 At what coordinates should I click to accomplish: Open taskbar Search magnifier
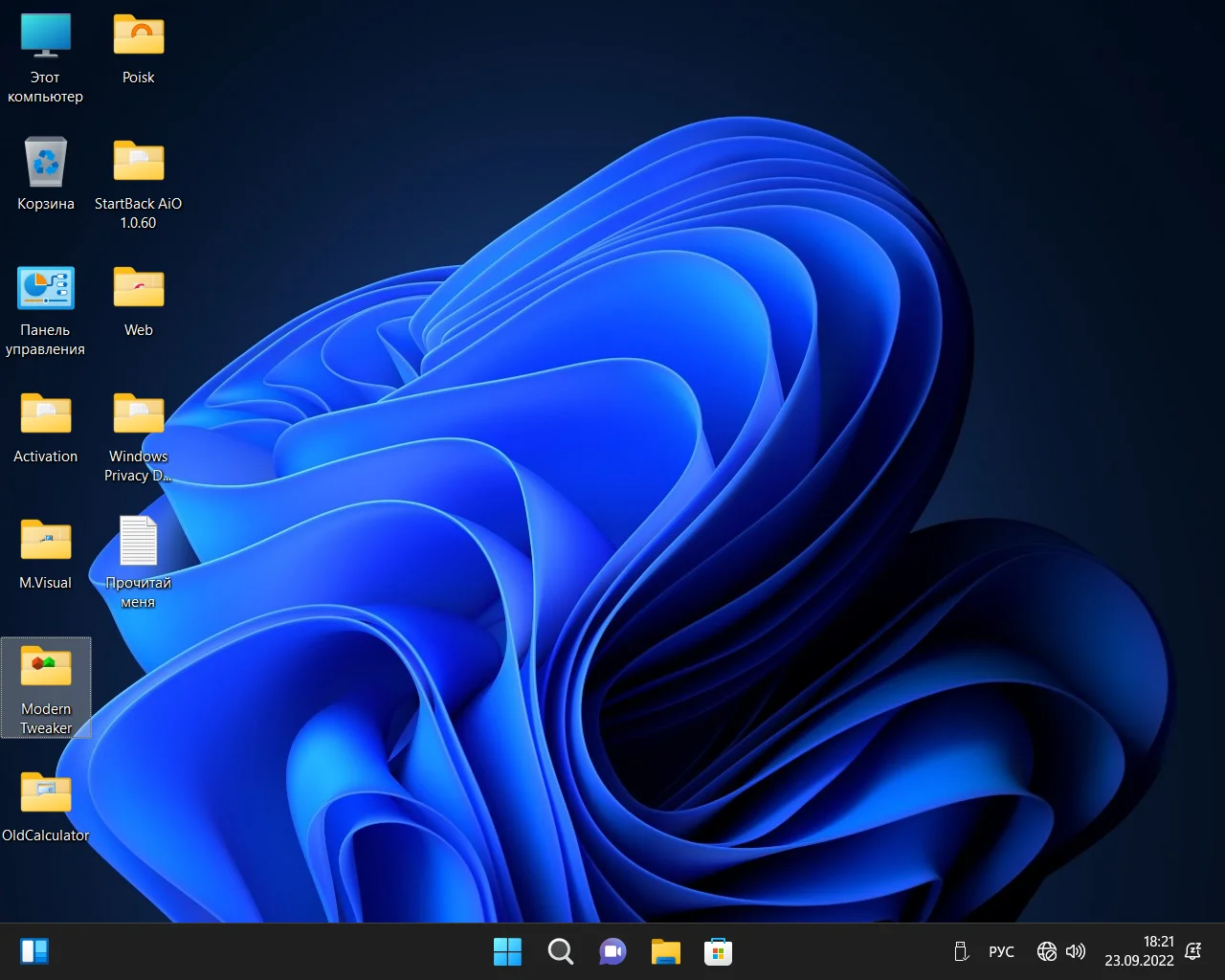pyautogui.click(x=560, y=951)
